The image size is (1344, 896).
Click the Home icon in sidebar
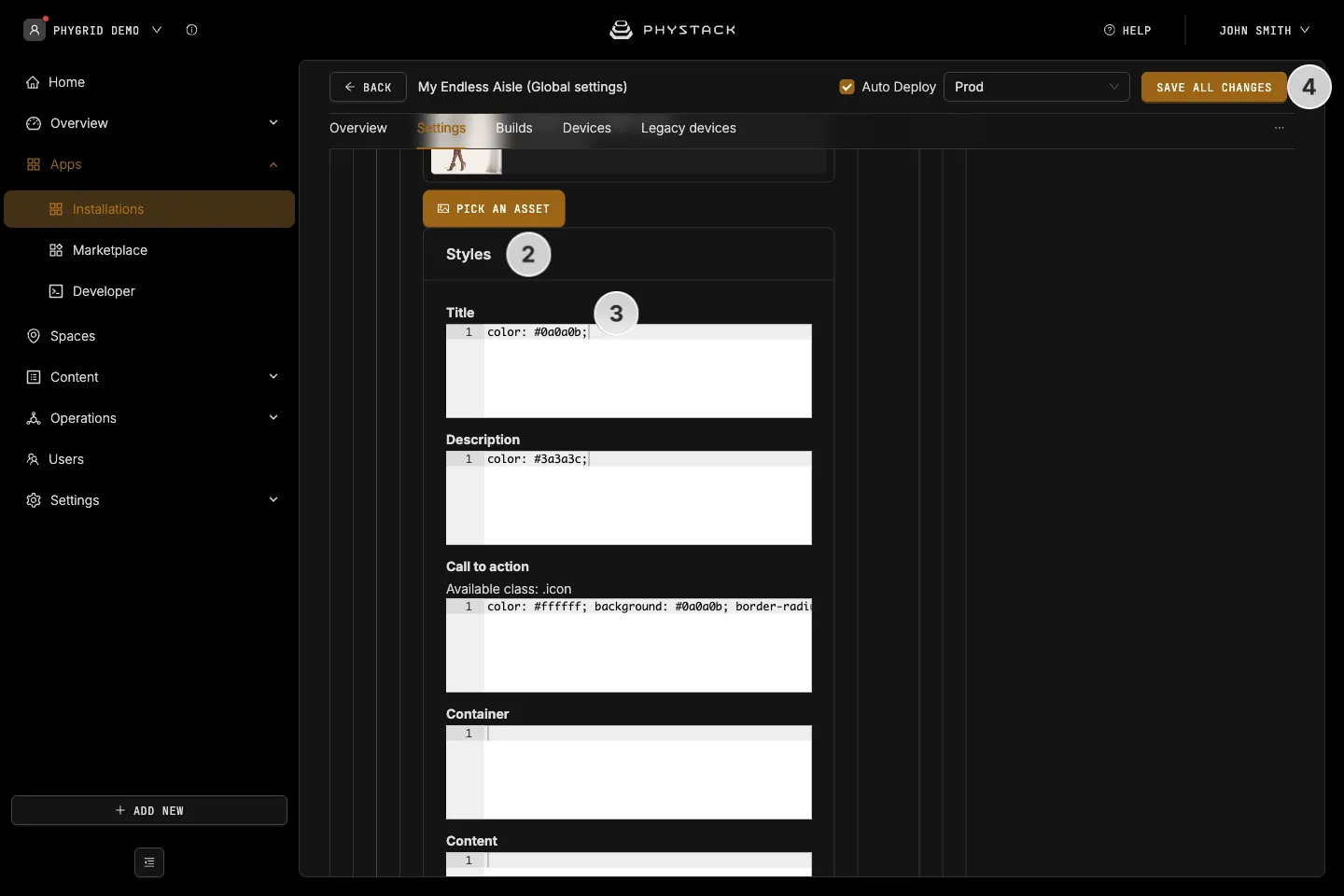pyautogui.click(x=33, y=82)
